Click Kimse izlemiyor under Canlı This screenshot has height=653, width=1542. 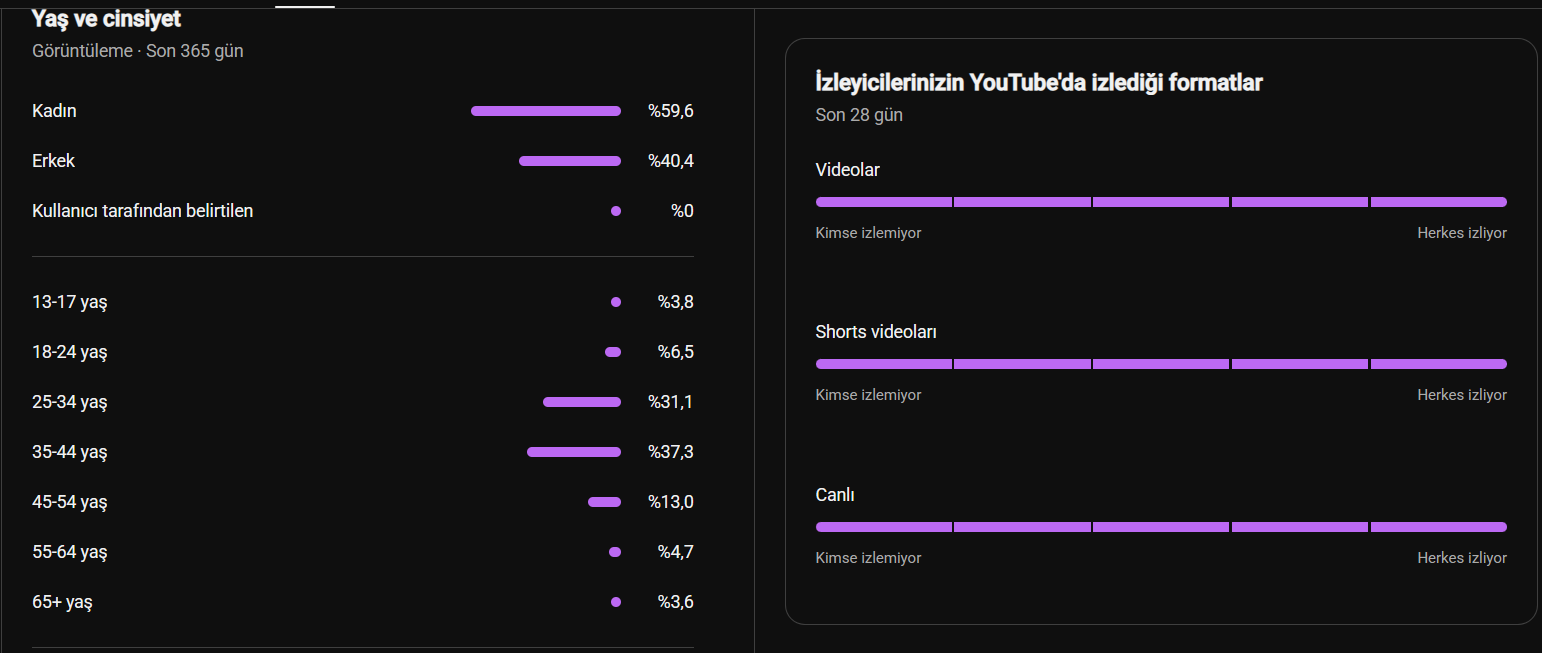(x=868, y=558)
